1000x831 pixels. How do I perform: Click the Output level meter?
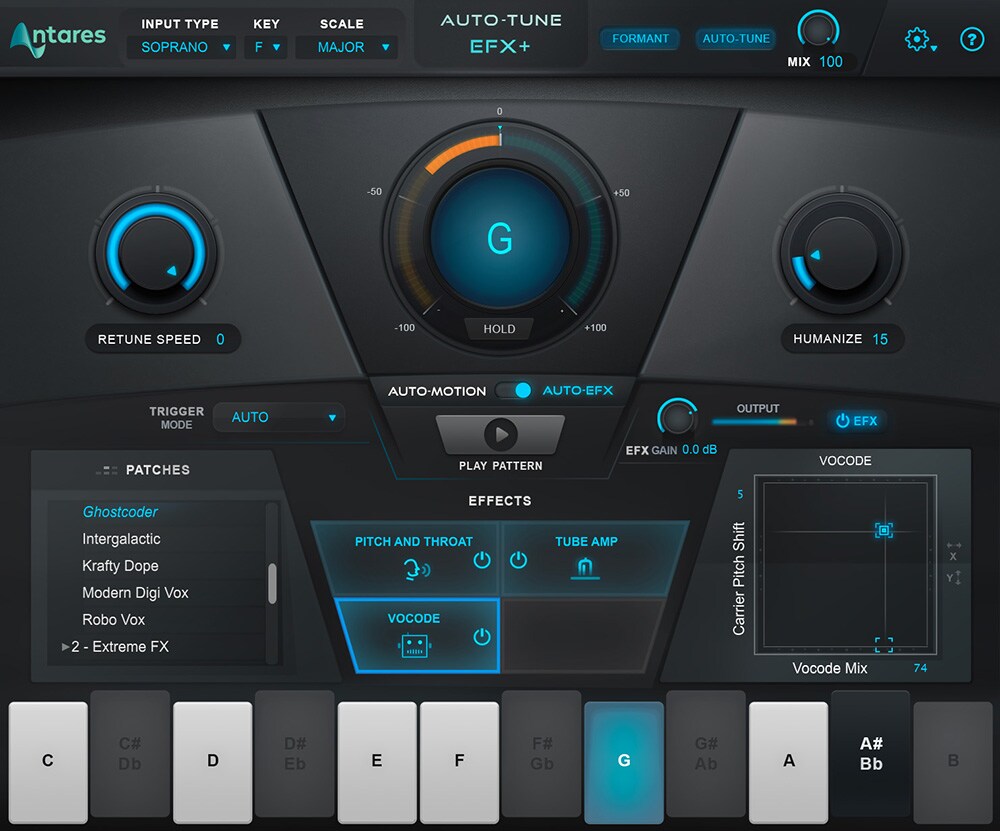[763, 422]
